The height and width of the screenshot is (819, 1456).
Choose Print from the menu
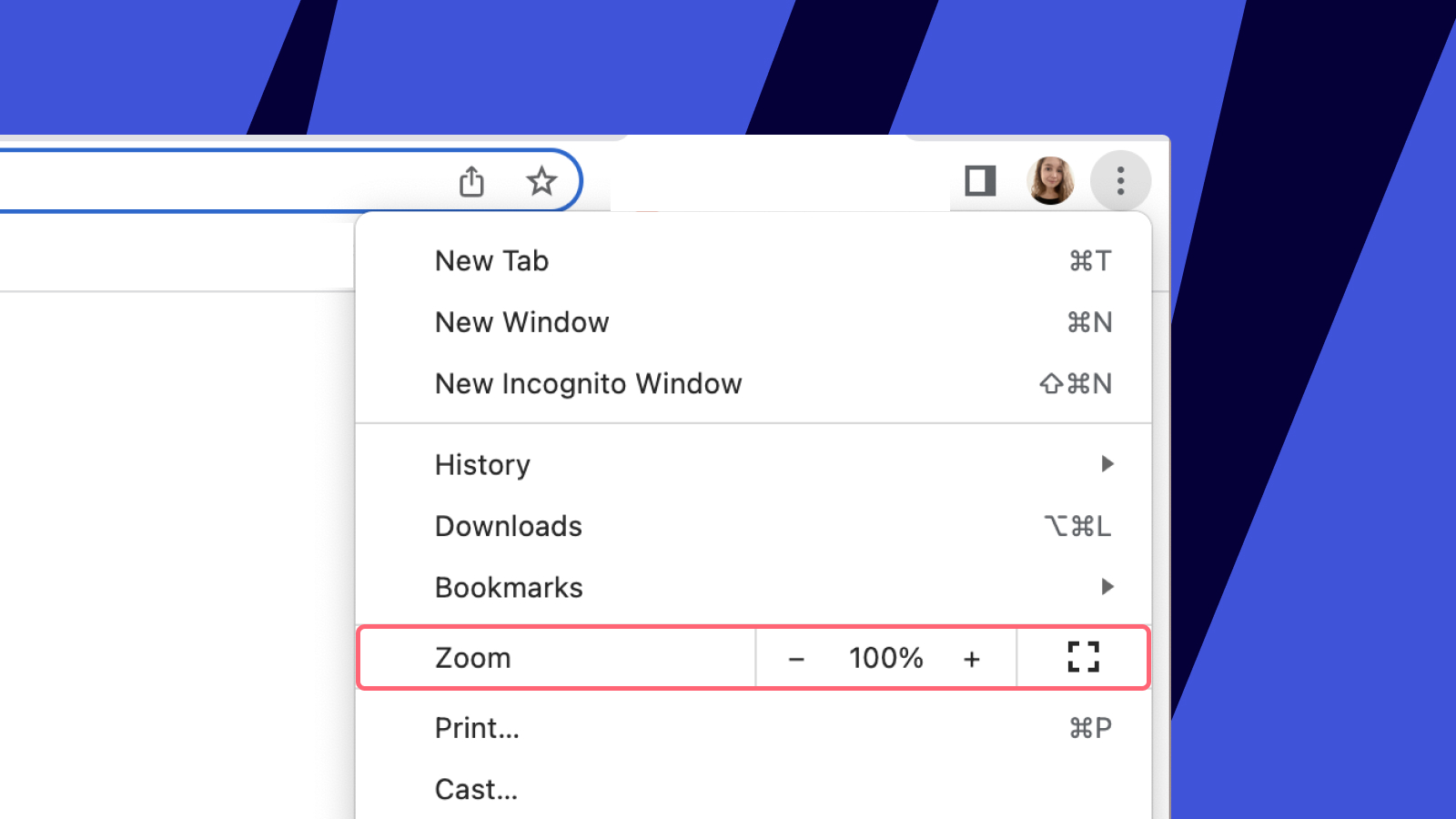[477, 727]
